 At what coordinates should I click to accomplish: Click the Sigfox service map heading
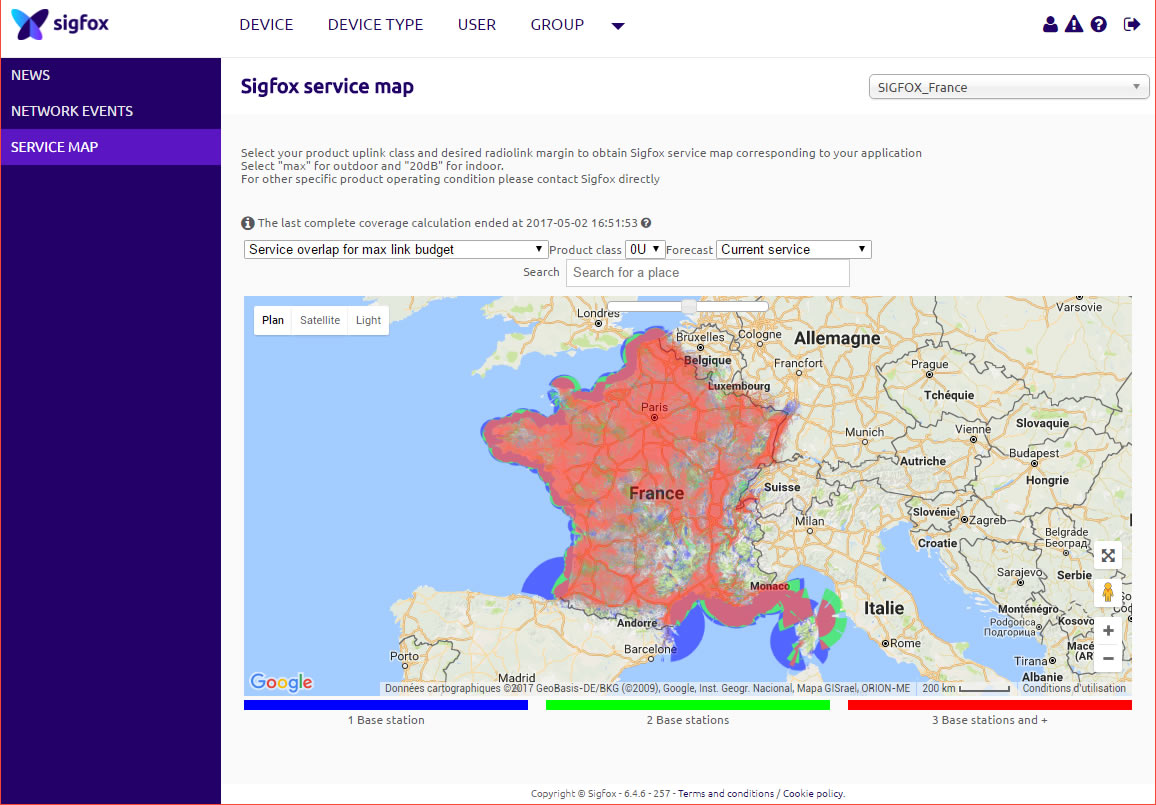point(327,86)
